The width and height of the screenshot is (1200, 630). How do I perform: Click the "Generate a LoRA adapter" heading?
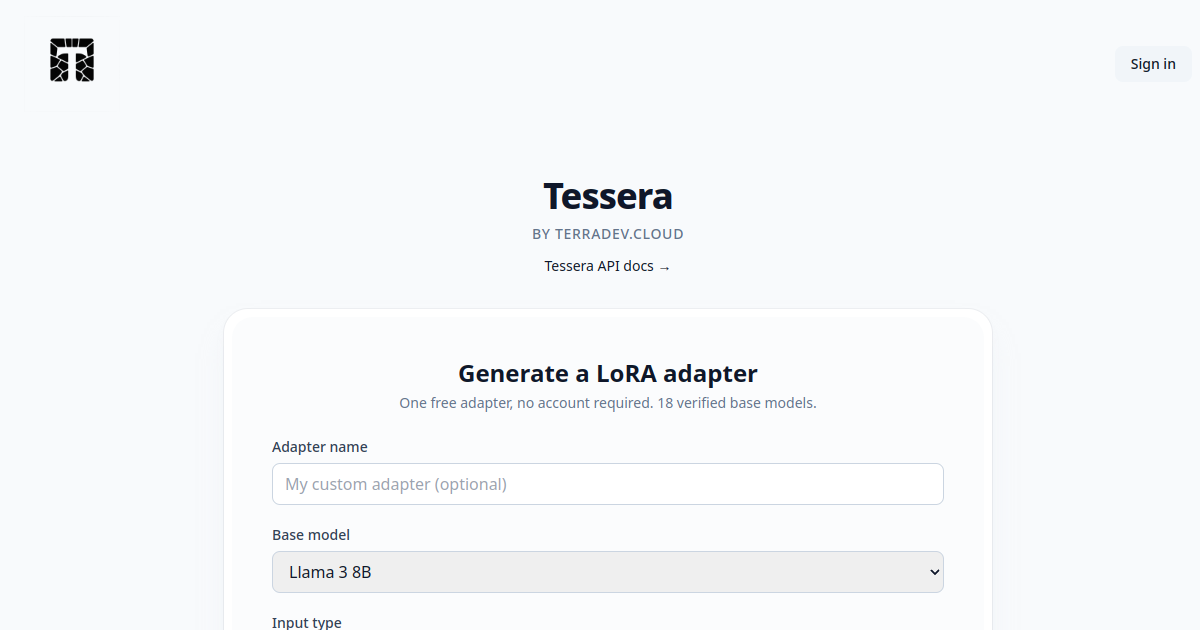608,373
